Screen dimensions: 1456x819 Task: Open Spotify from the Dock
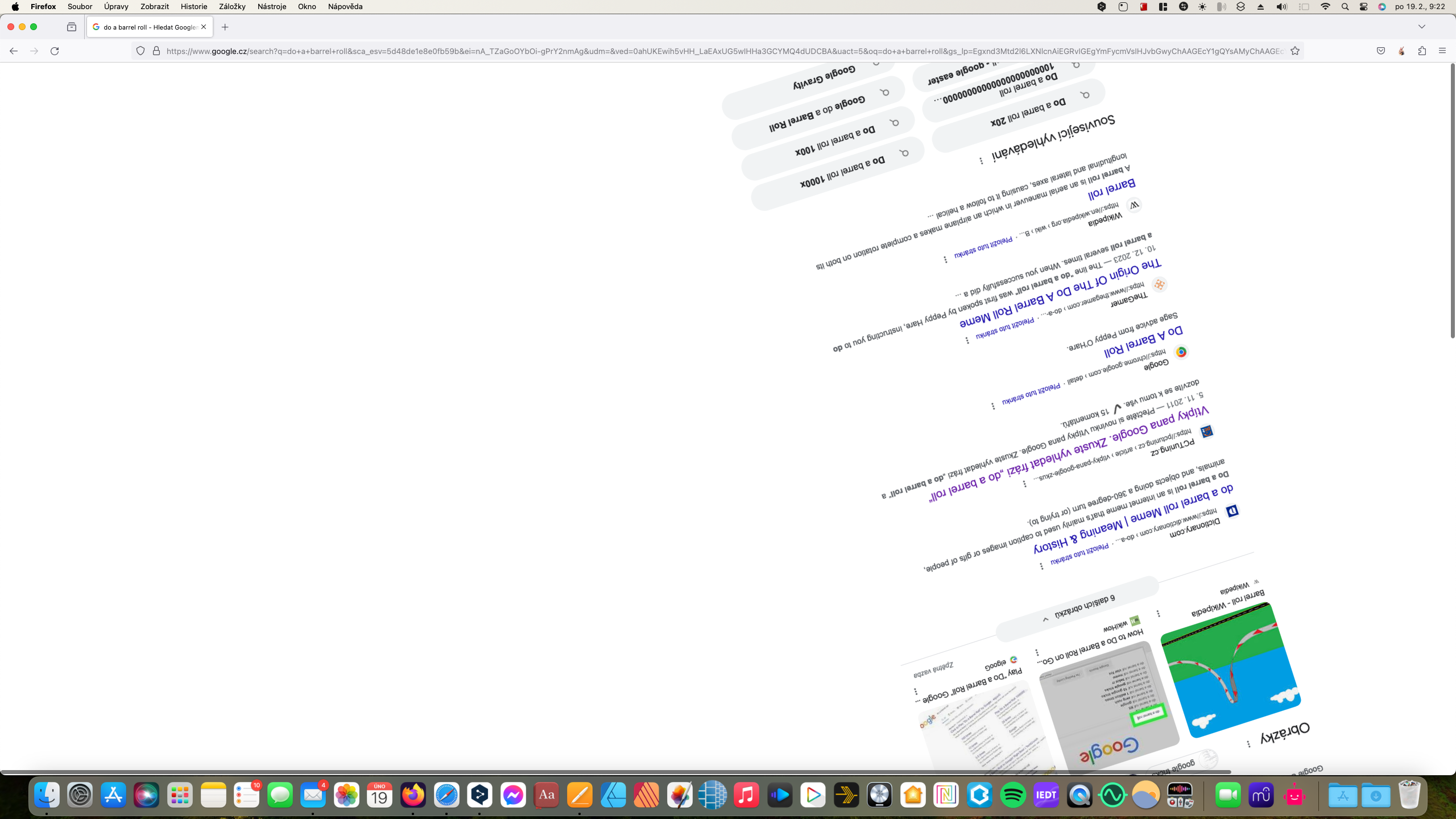1013,795
